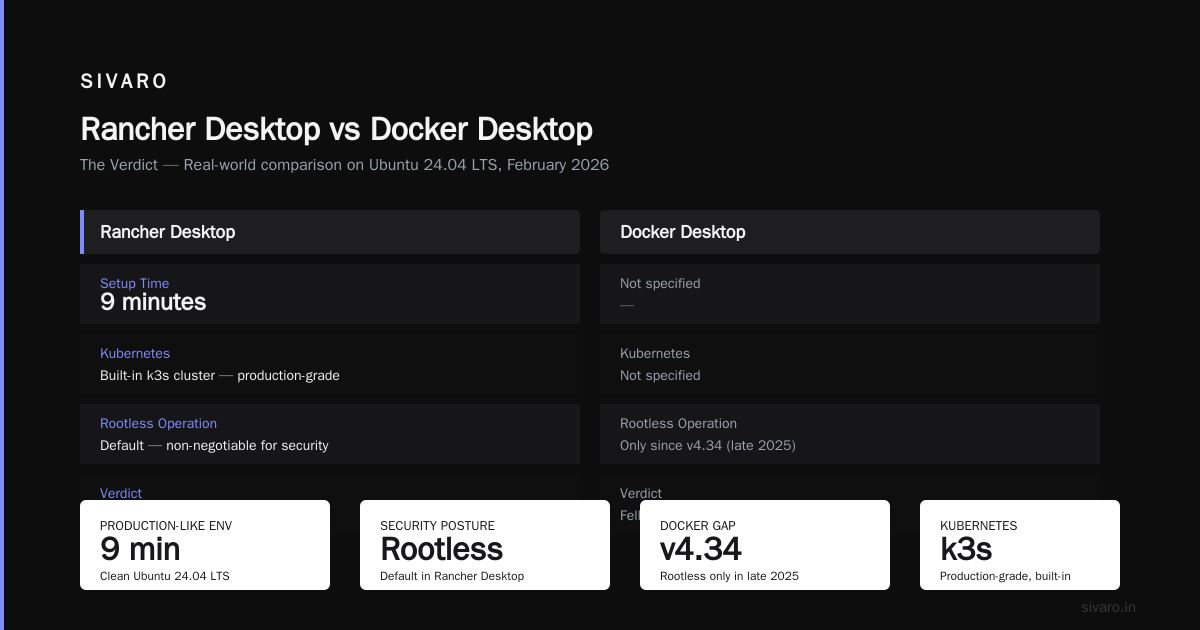Click the 'Verdict' label in Docker column

pyautogui.click(x=641, y=493)
